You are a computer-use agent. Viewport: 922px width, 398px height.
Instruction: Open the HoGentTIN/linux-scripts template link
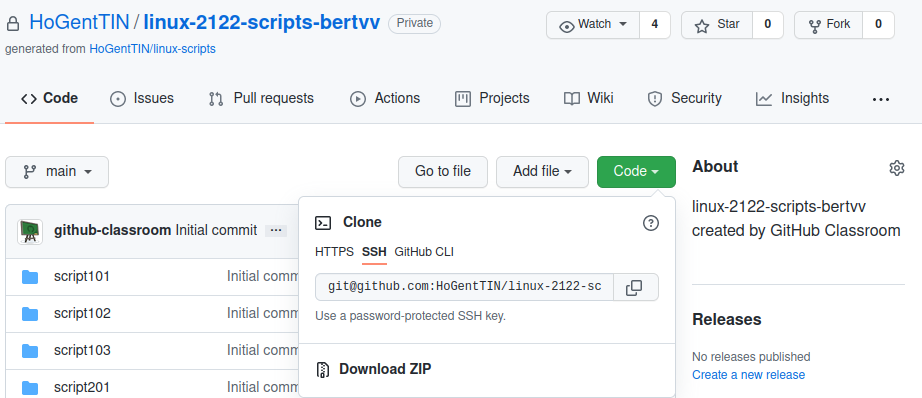152,49
